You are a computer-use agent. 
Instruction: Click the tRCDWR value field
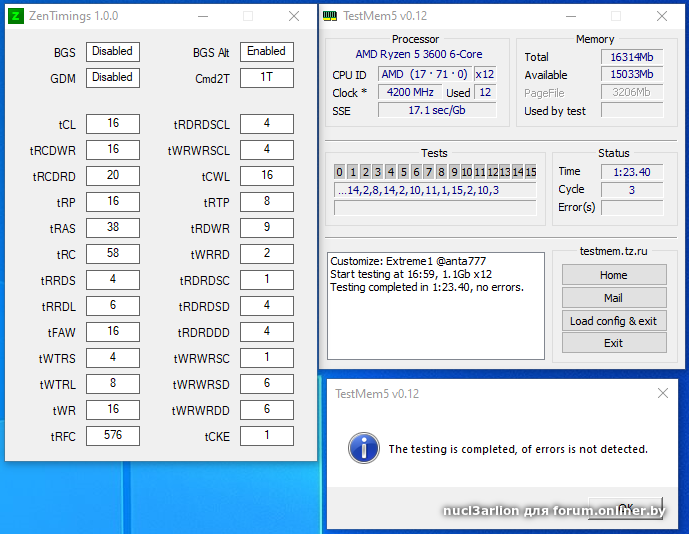coord(113,150)
